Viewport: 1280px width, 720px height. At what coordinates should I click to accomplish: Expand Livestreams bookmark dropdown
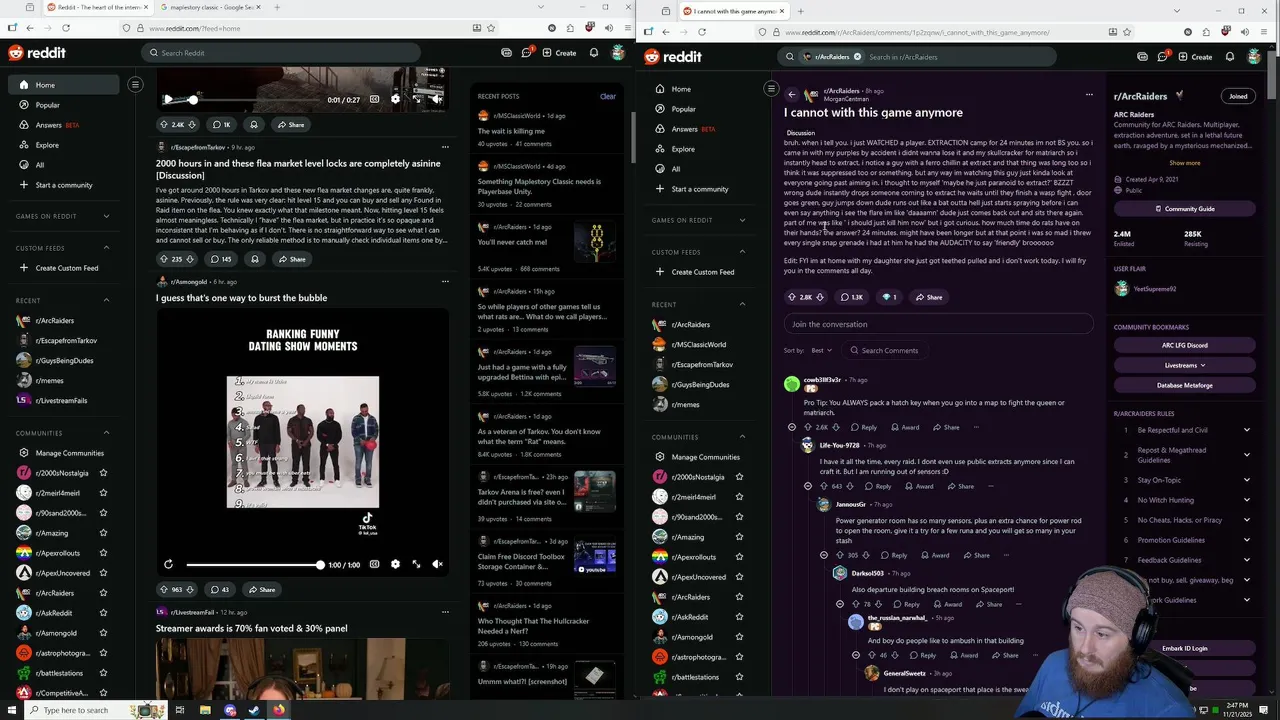tap(1185, 365)
